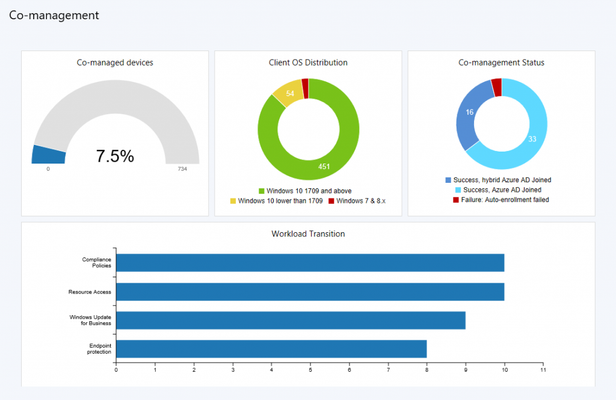Image resolution: width=616 pixels, height=400 pixels.
Task: Select the red slice in Co-management Status chart
Action: (497, 87)
